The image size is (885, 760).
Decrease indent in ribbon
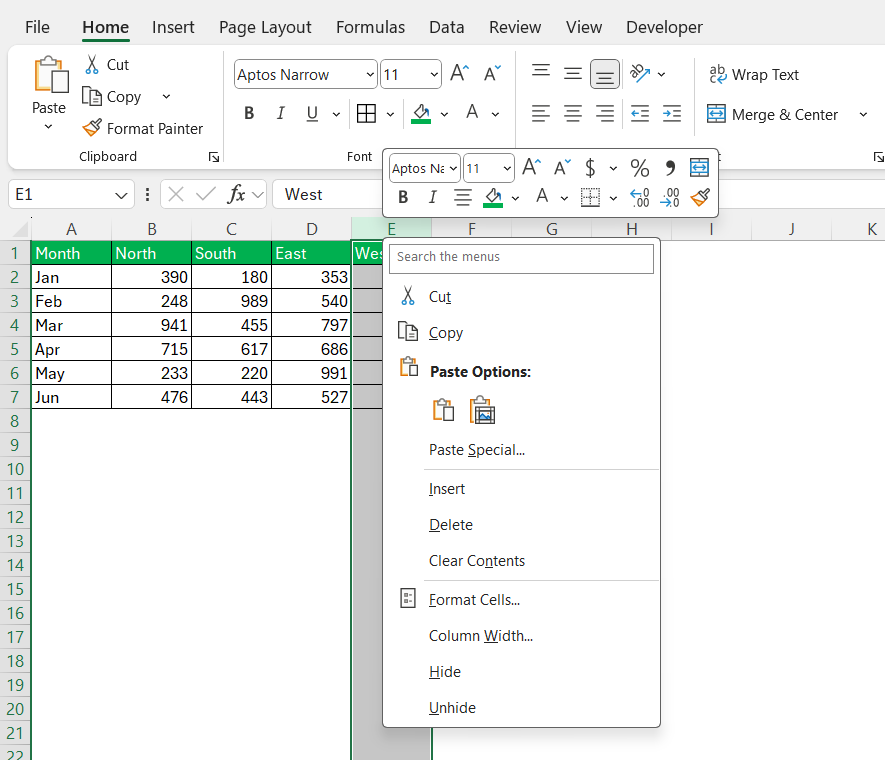[640, 114]
